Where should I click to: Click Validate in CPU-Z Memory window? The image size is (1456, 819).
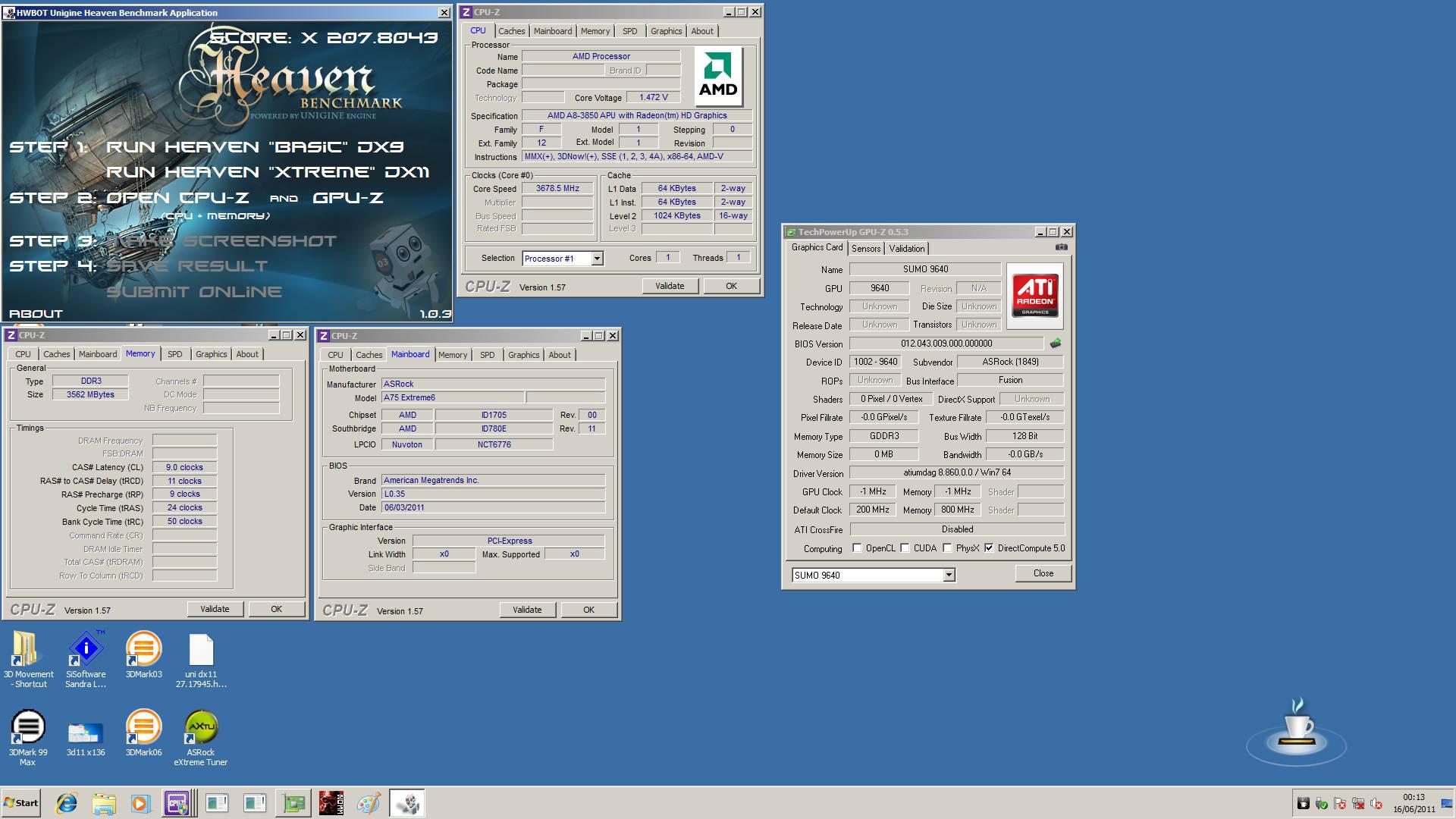215,609
